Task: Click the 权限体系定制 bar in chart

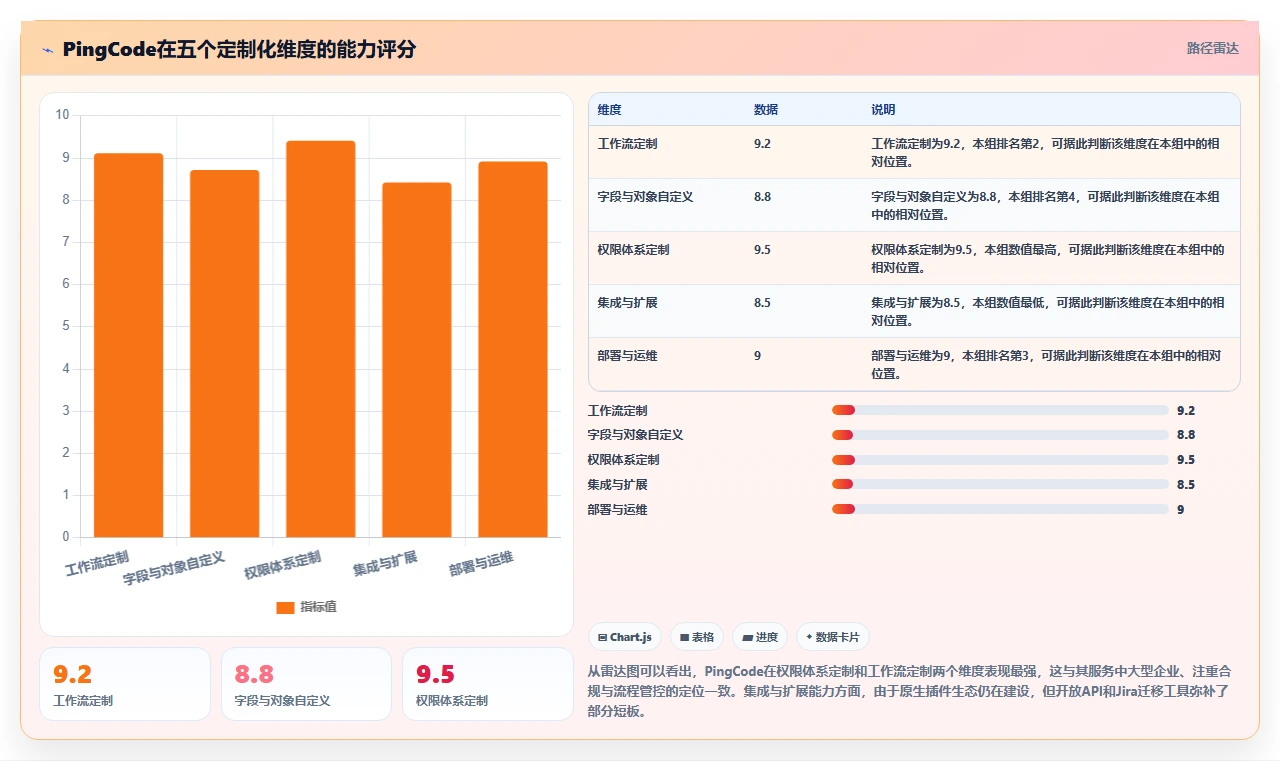Action: [321, 339]
